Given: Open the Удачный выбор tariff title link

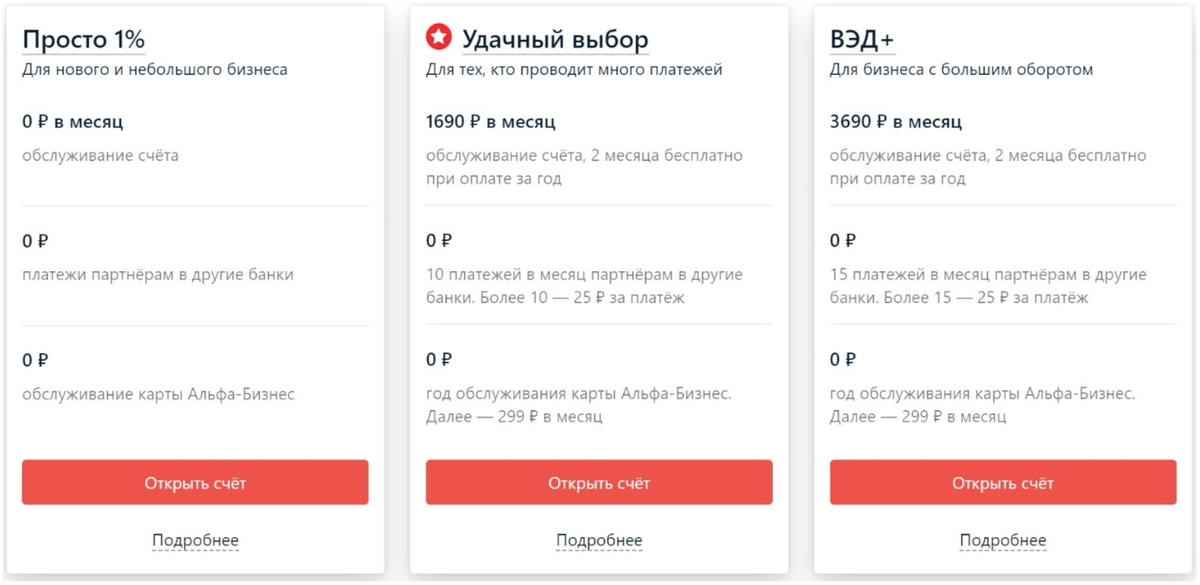Looking at the screenshot, I should pyautogui.click(x=555, y=40).
